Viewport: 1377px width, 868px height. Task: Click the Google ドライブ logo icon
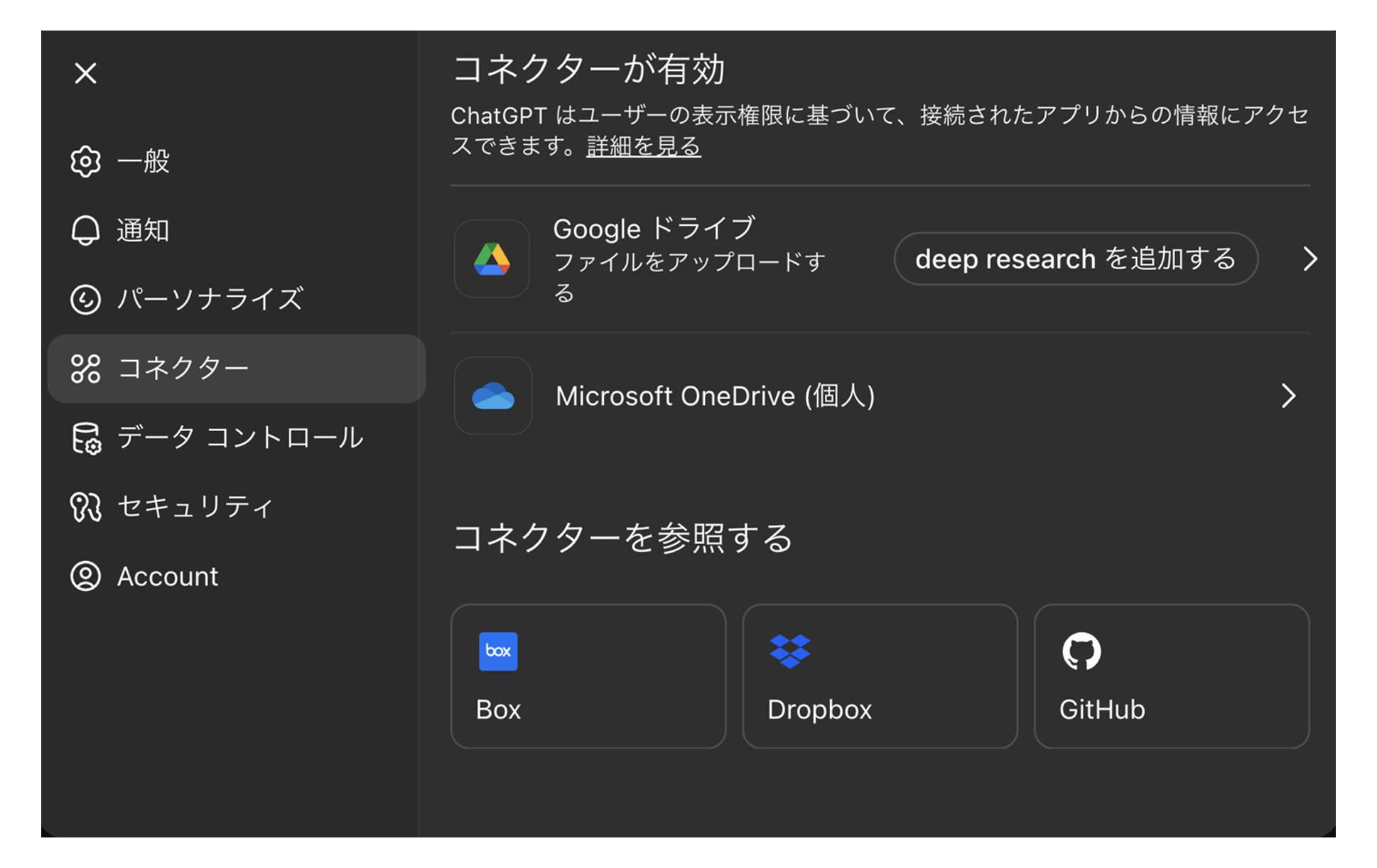[492, 259]
